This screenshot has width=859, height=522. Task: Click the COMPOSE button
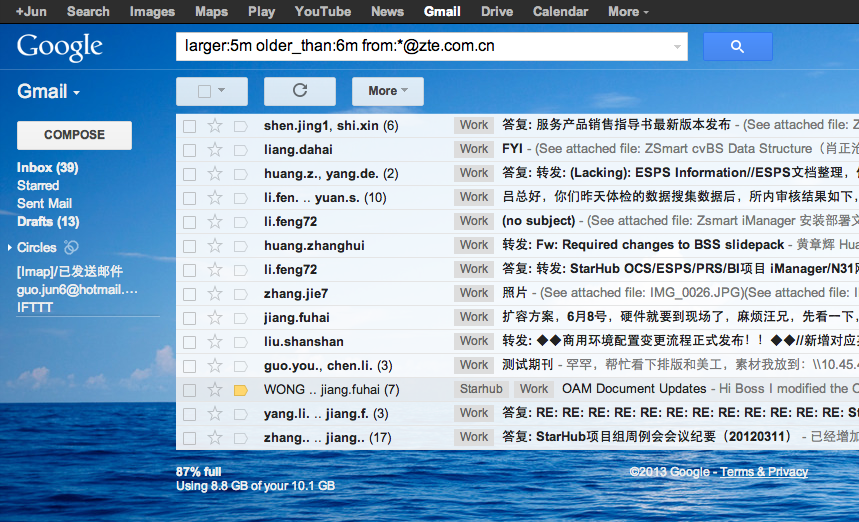[x=74, y=135]
